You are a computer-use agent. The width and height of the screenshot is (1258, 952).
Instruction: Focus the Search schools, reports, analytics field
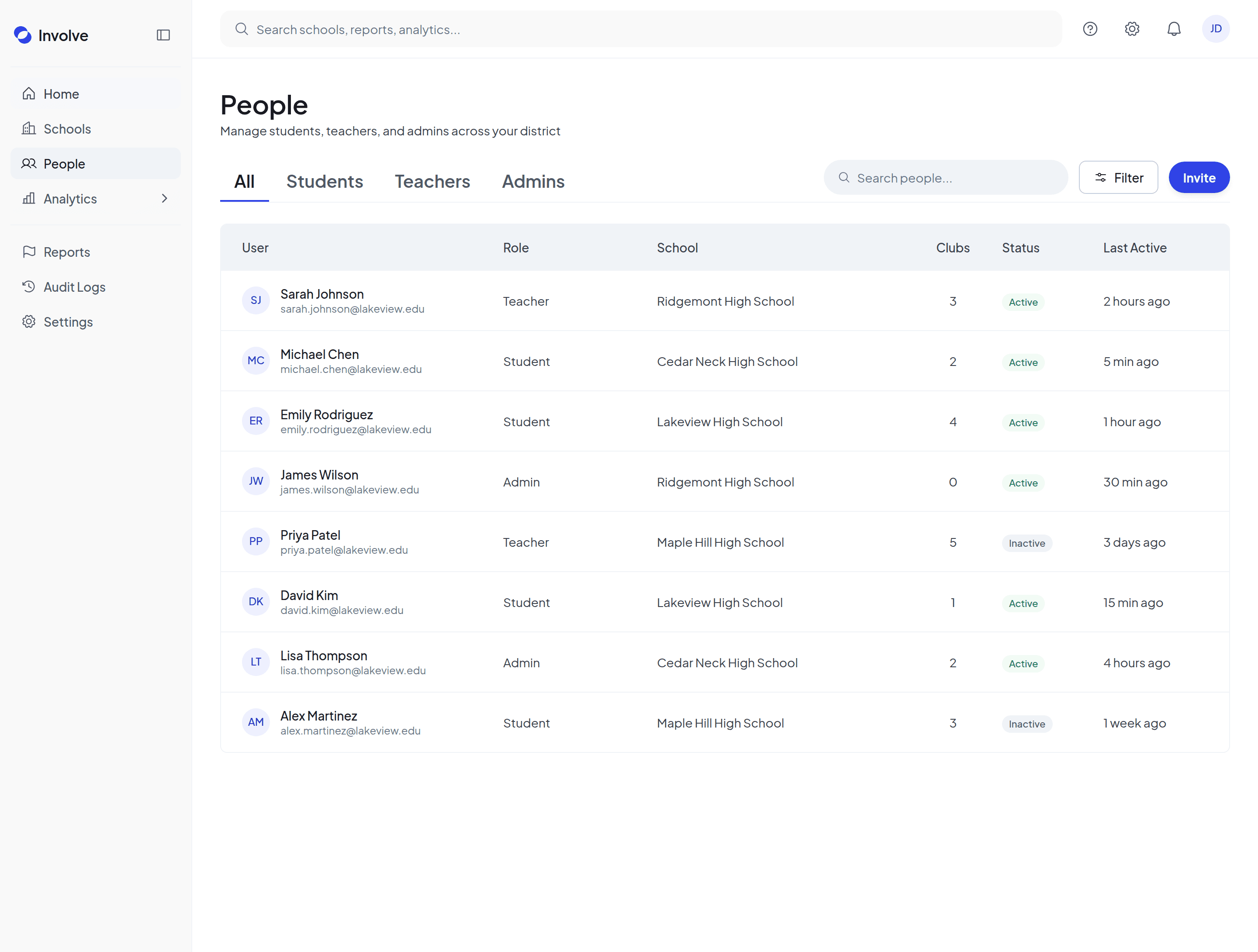[x=641, y=29]
